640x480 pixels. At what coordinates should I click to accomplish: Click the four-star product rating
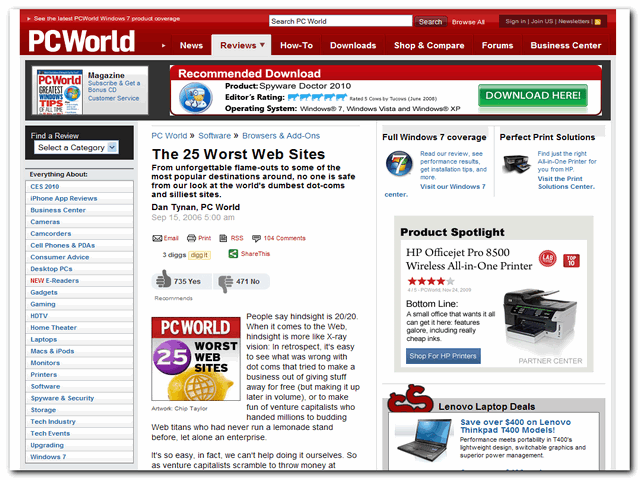point(431,281)
